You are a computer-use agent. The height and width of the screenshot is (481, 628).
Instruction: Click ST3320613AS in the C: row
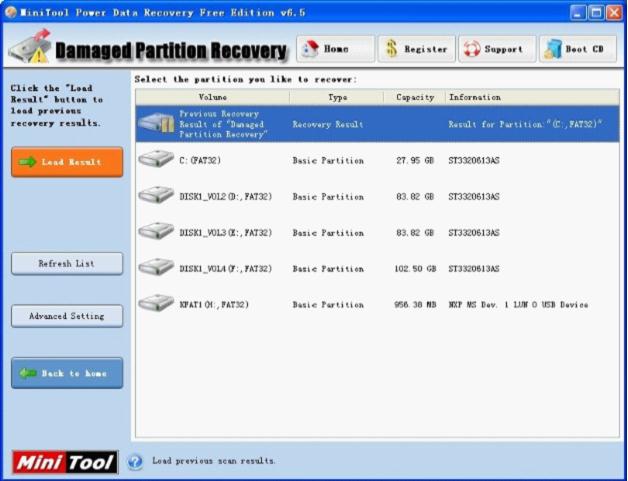[x=474, y=161]
